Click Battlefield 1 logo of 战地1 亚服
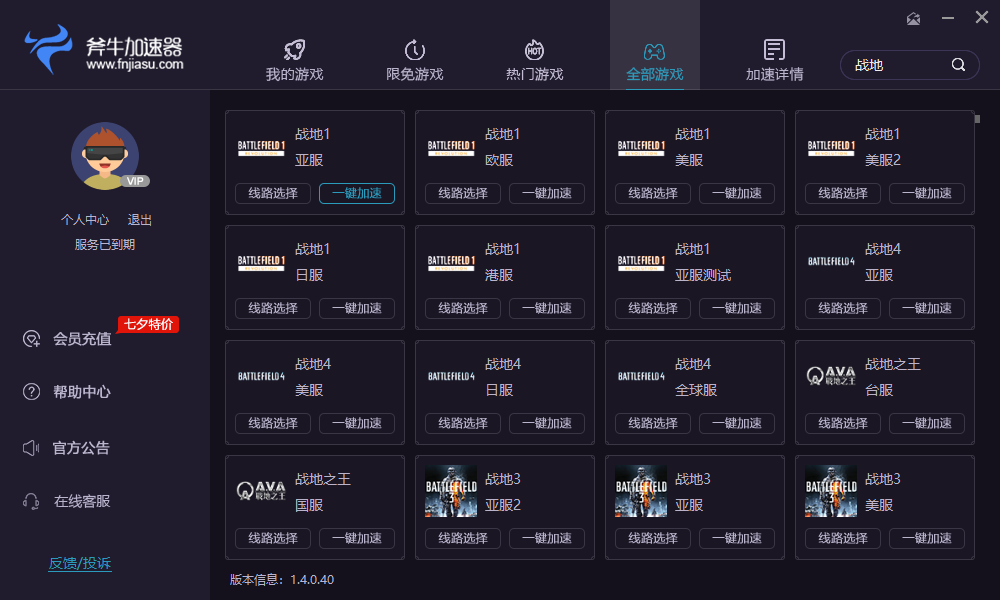The width and height of the screenshot is (1000, 600). (x=261, y=148)
